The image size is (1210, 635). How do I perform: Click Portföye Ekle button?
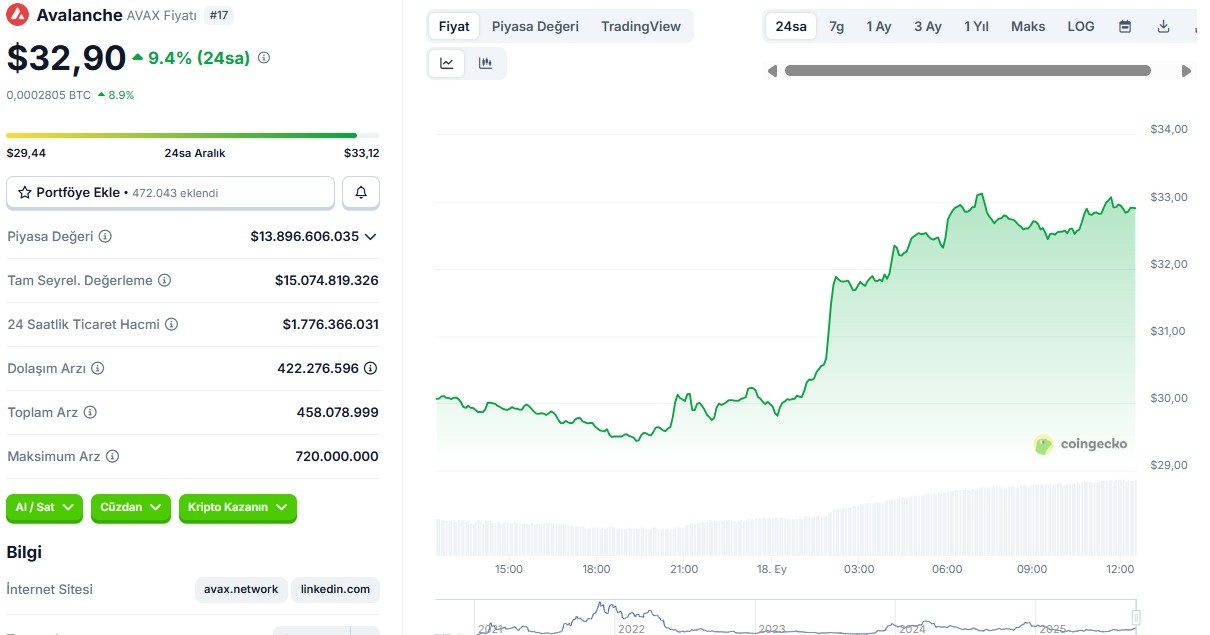tap(170, 193)
